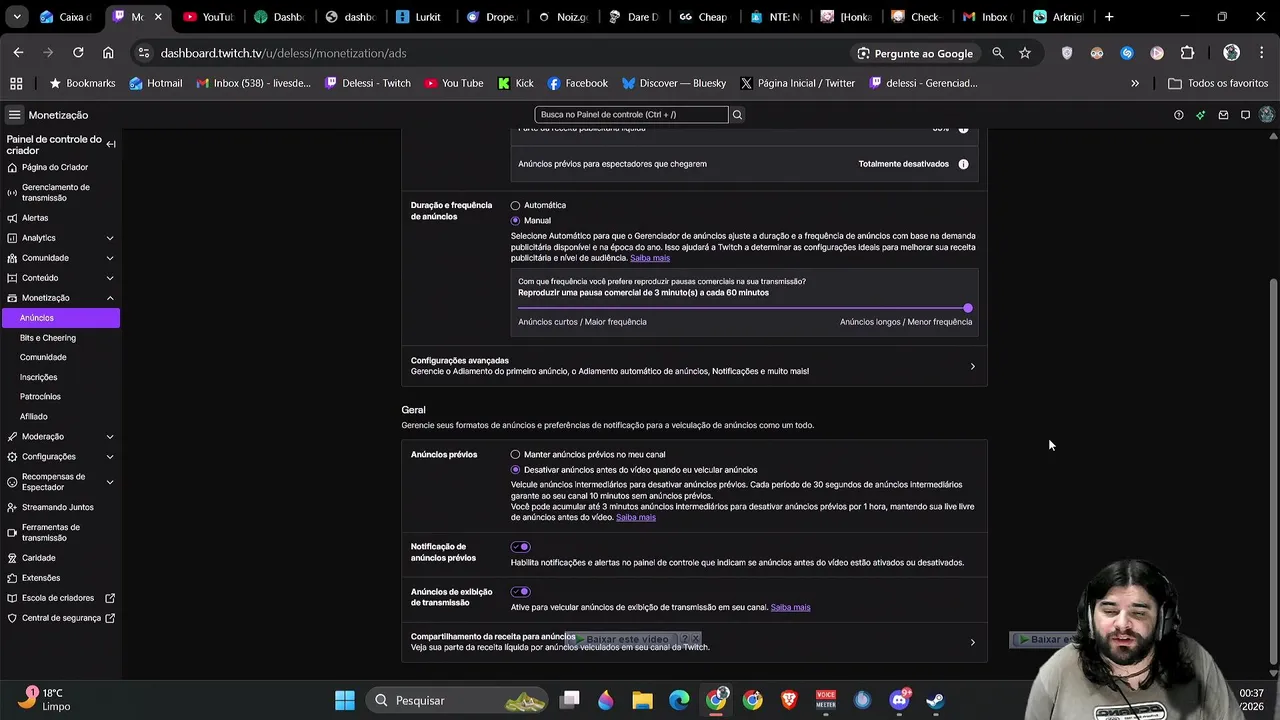Open Chrome extensions puzzle icon
Viewport: 1280px width, 720px height.
tap(1187, 53)
